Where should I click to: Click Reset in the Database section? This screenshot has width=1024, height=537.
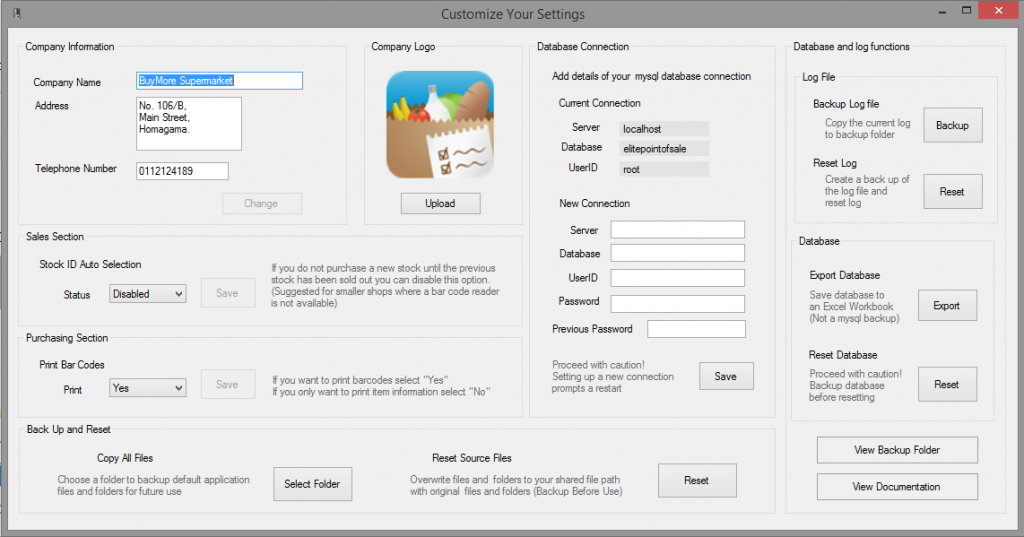click(946, 384)
